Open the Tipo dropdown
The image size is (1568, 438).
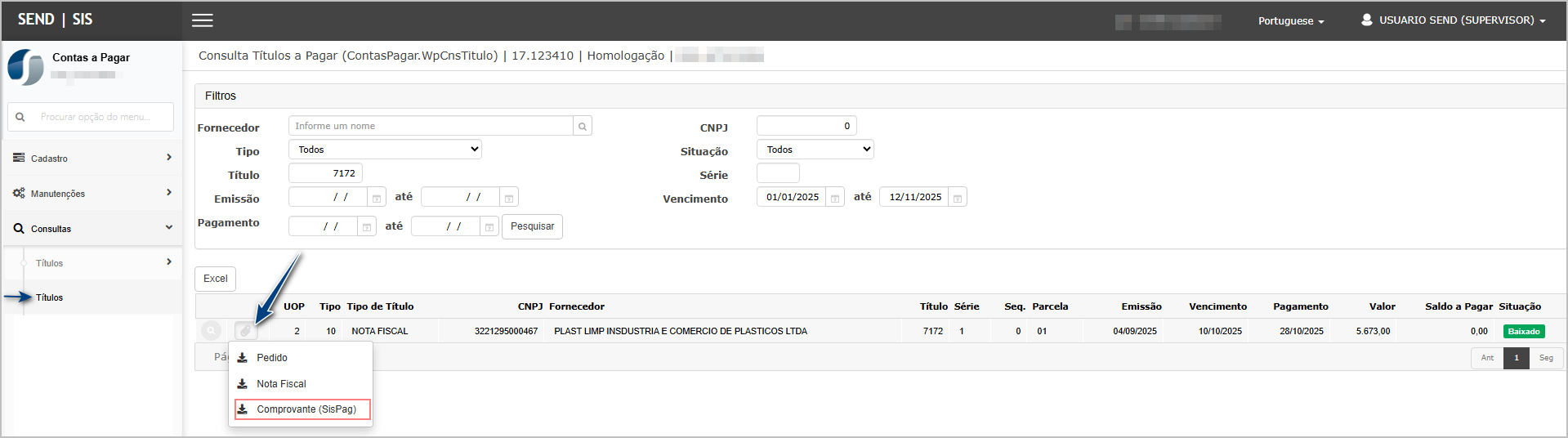(385, 150)
